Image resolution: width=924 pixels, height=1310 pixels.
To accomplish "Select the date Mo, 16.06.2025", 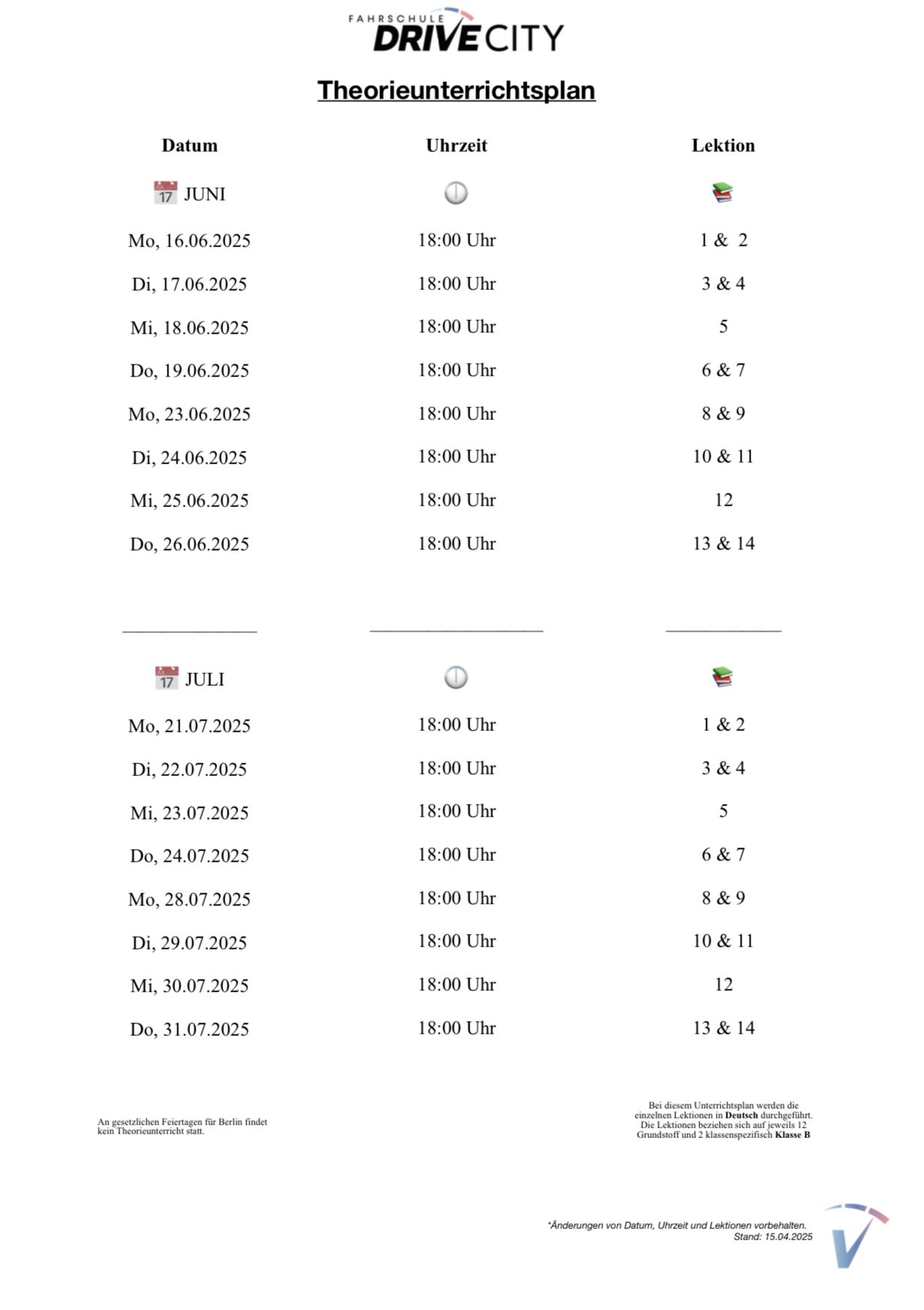I will (x=189, y=241).
